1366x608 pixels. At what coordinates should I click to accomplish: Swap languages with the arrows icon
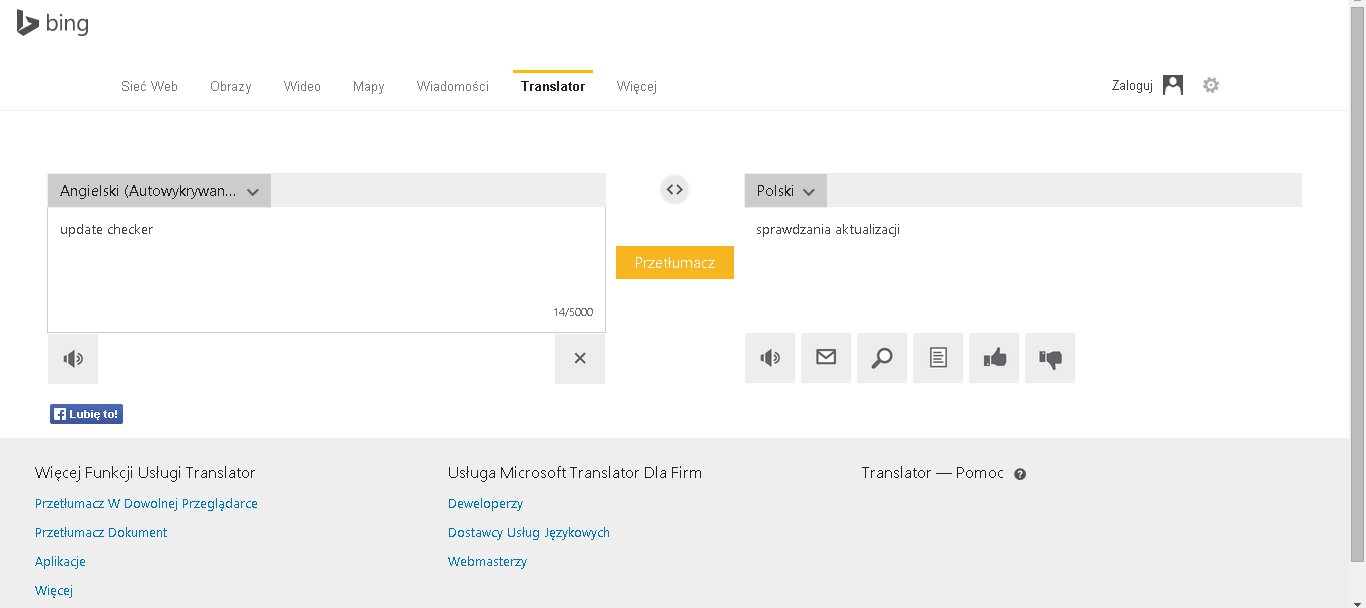tap(675, 189)
